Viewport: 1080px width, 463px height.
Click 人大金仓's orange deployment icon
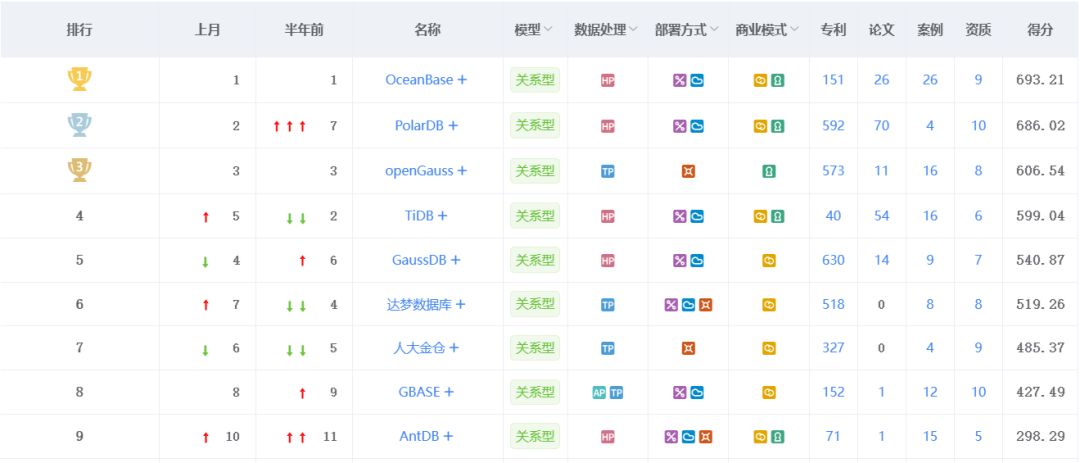coord(688,349)
